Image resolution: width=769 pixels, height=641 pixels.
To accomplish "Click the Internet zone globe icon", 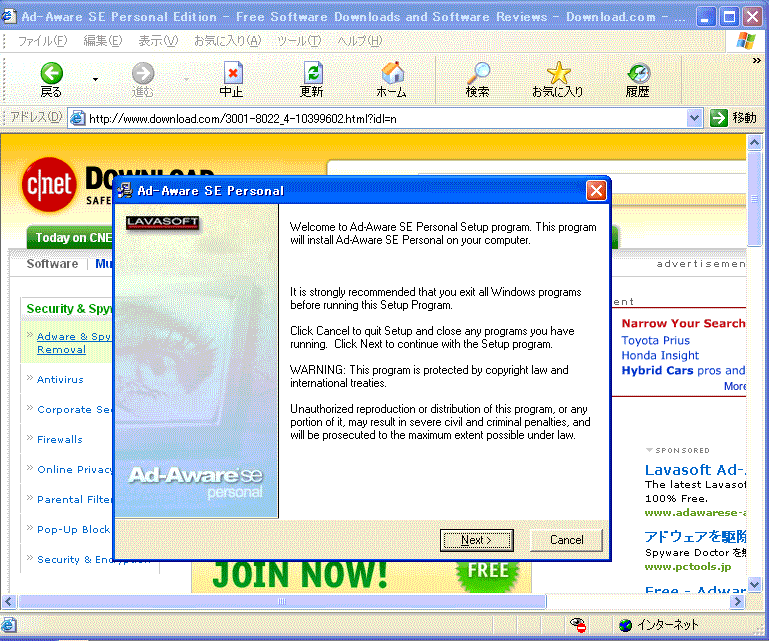I will click(625, 625).
